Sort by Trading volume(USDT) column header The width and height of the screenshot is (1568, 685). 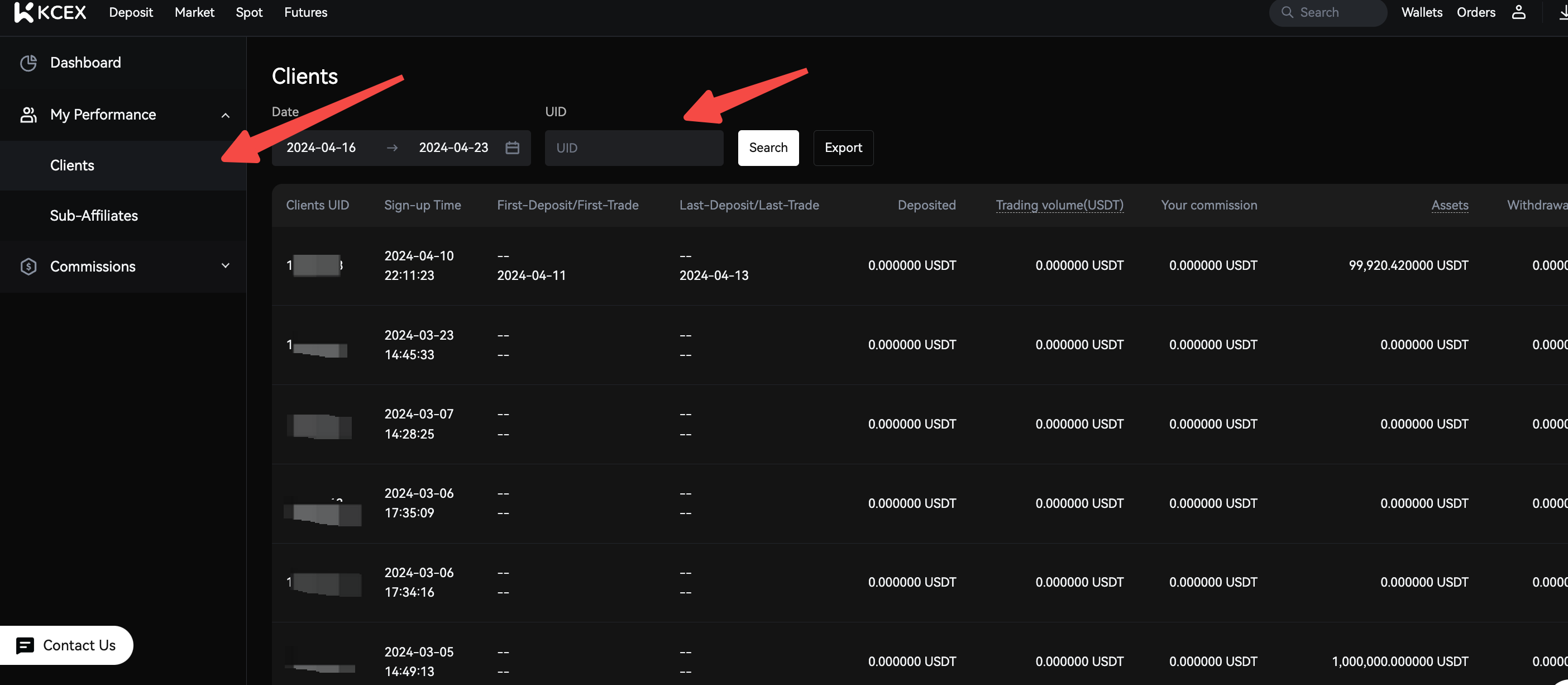point(1059,205)
